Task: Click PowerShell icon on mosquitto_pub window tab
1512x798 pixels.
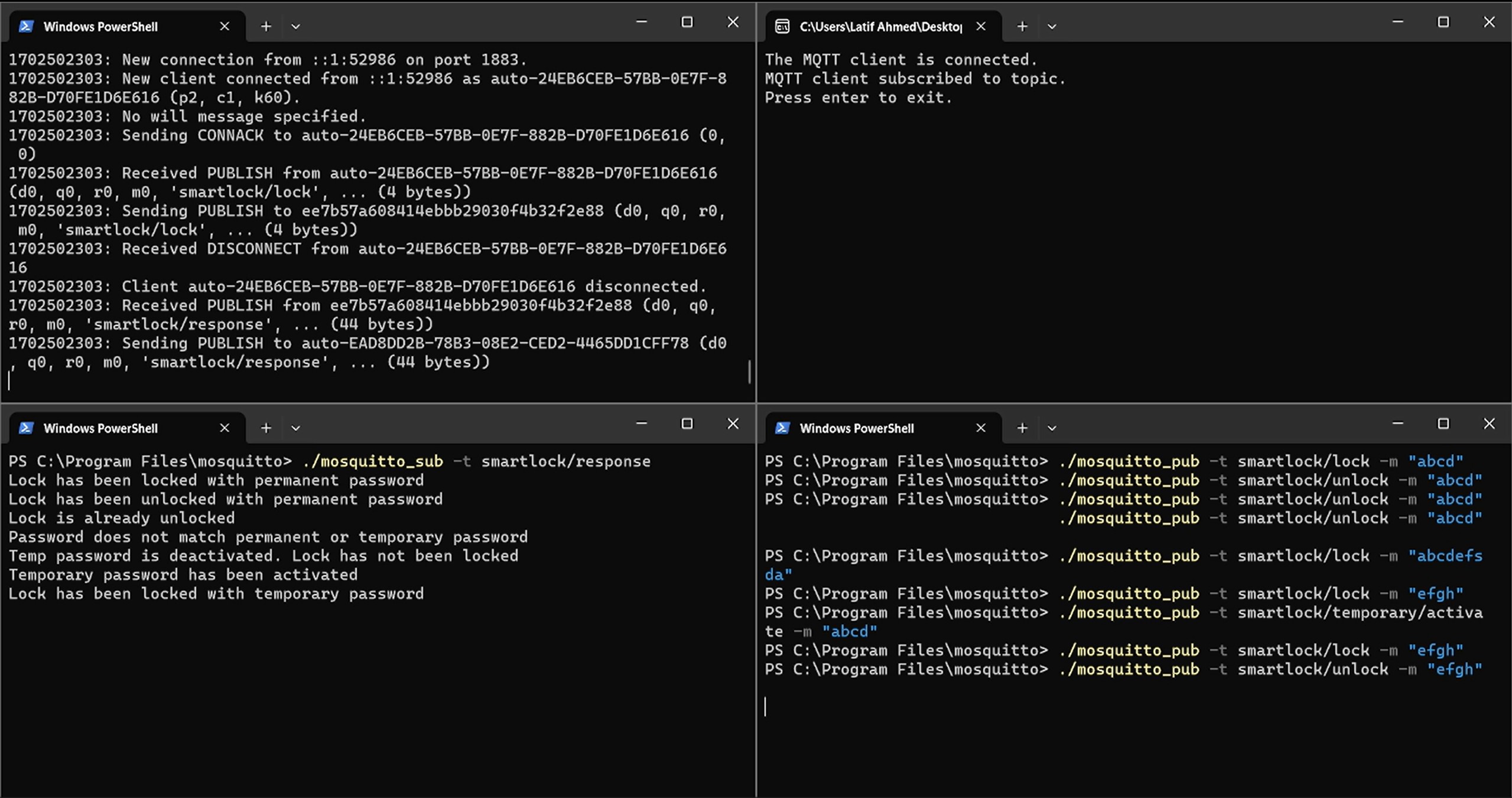Action: coord(782,428)
